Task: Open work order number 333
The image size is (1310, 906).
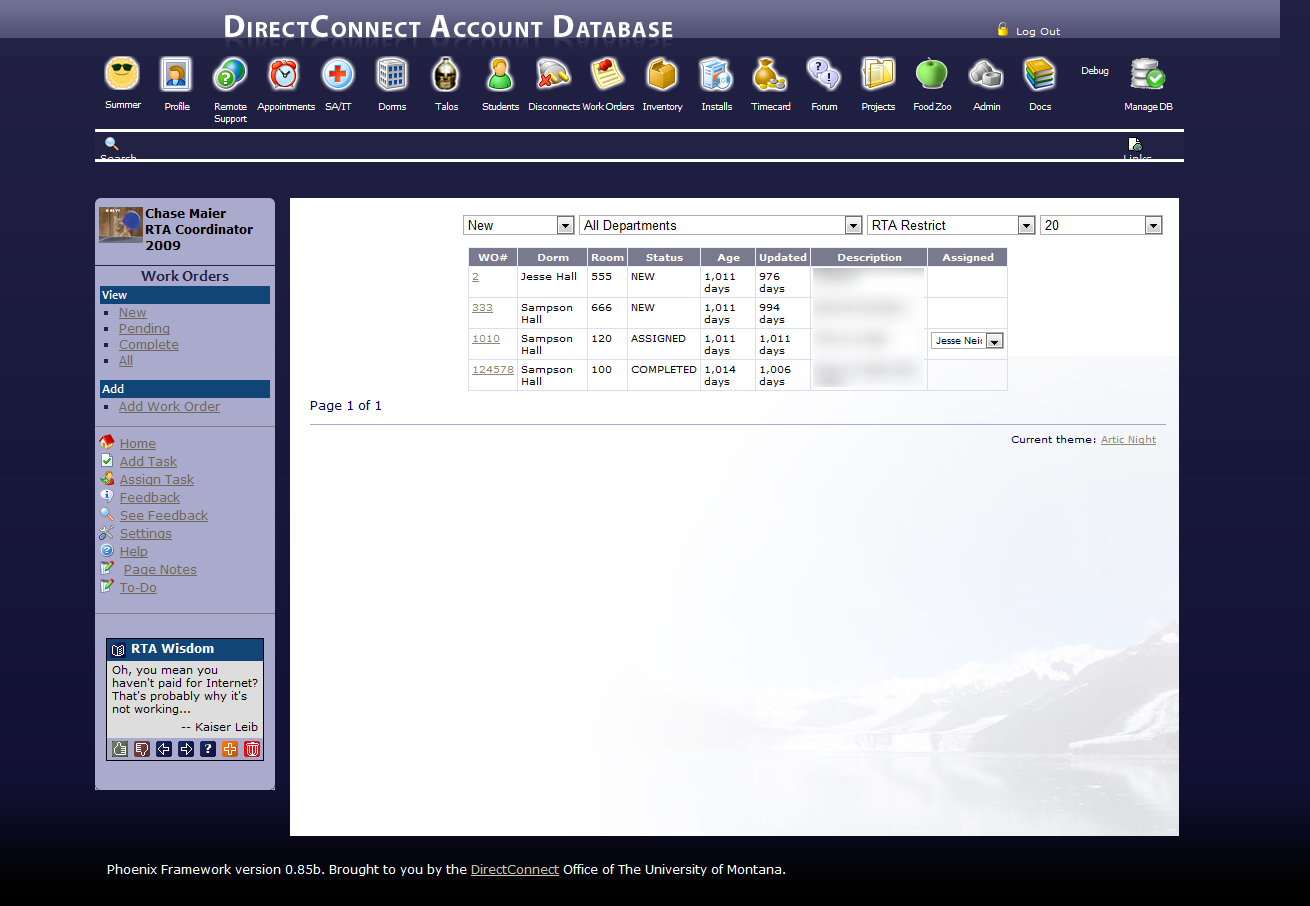Action: 482,308
